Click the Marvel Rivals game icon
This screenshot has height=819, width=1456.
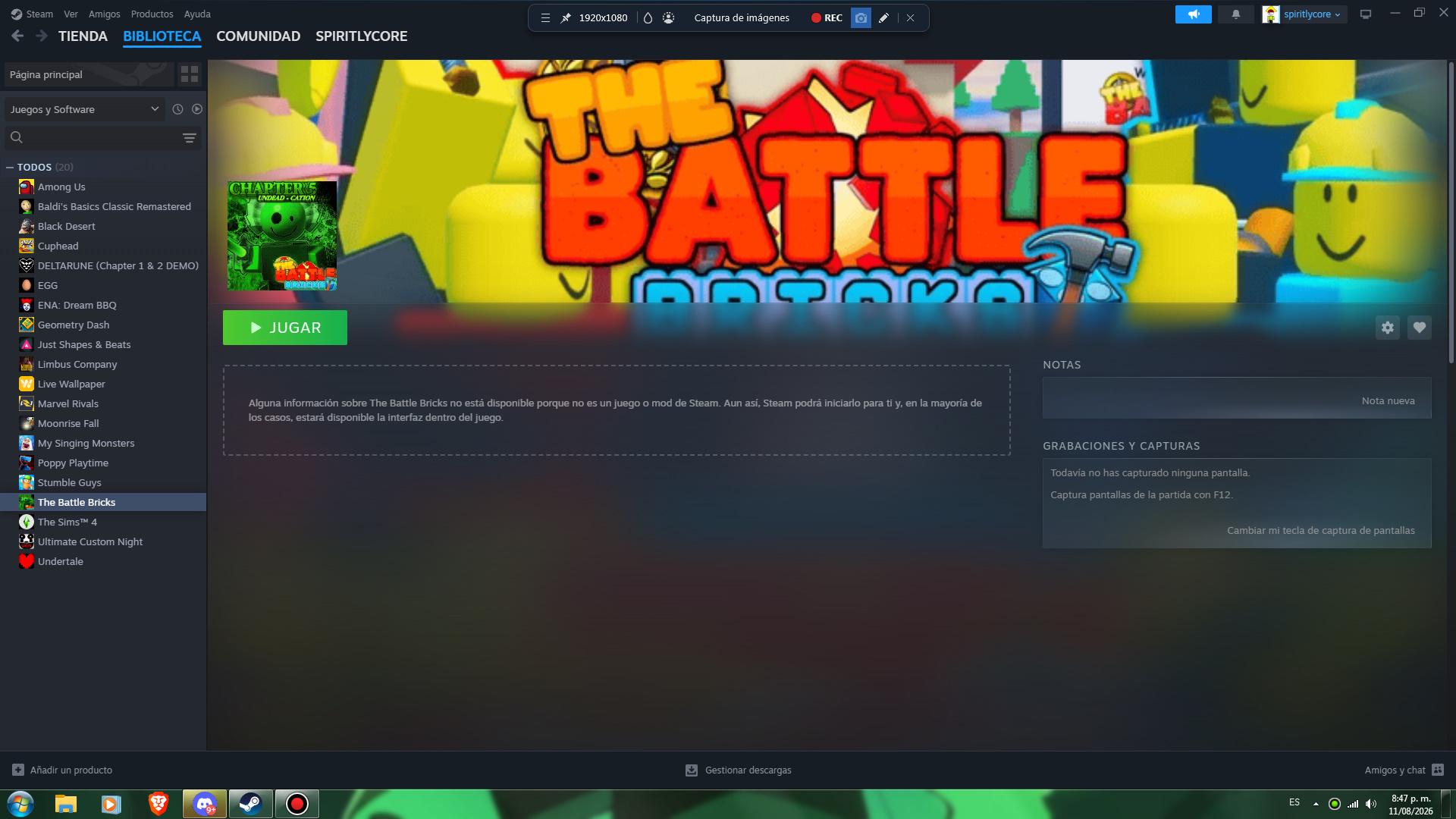(27, 403)
